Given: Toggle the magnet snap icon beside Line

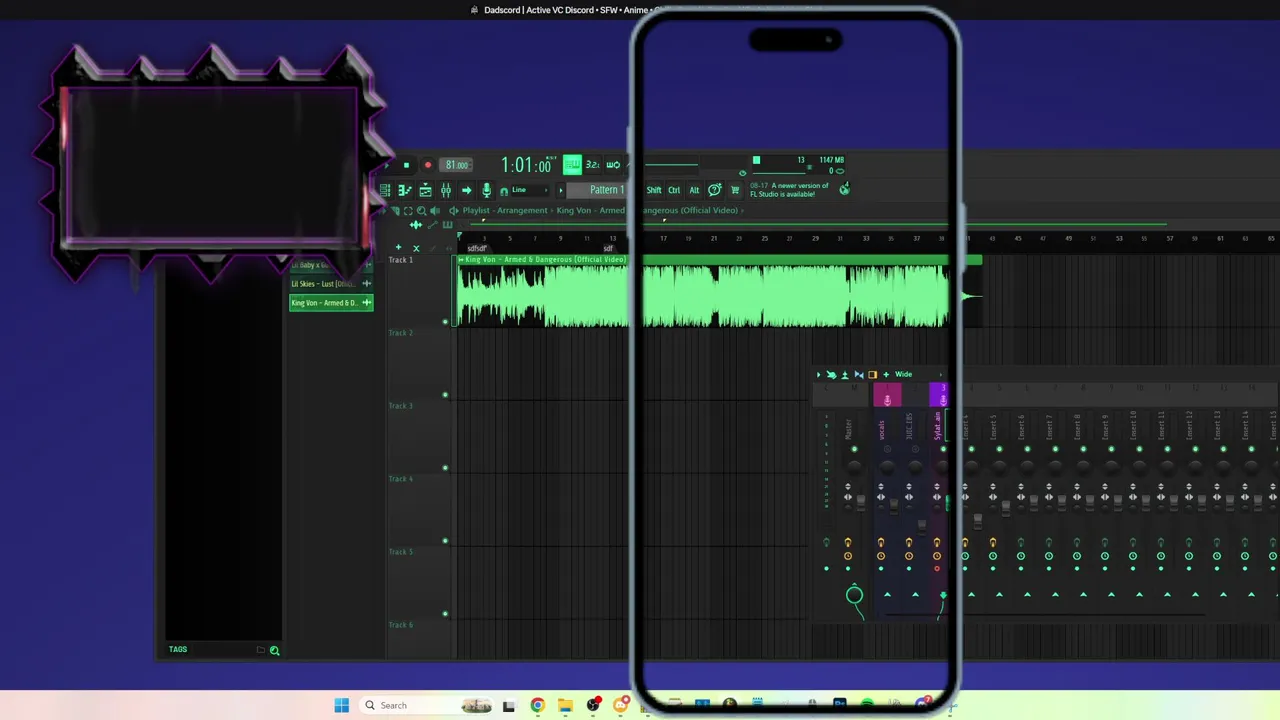Looking at the screenshot, I should click(x=504, y=191).
